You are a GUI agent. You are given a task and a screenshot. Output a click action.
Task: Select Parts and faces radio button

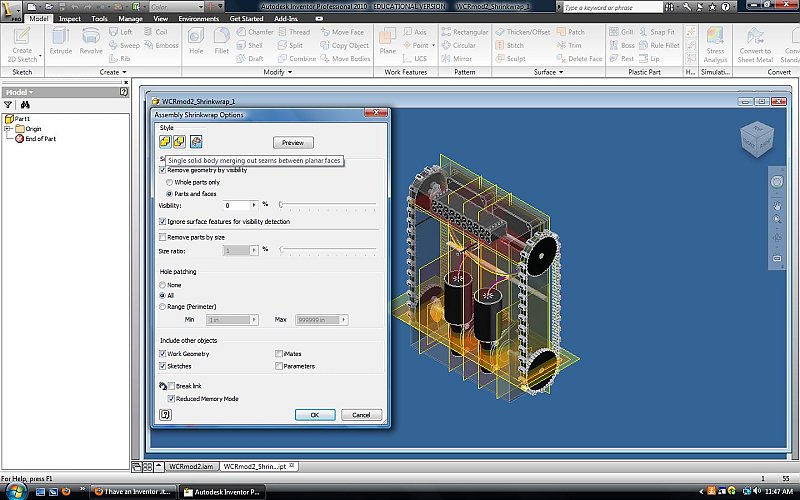pos(169,194)
